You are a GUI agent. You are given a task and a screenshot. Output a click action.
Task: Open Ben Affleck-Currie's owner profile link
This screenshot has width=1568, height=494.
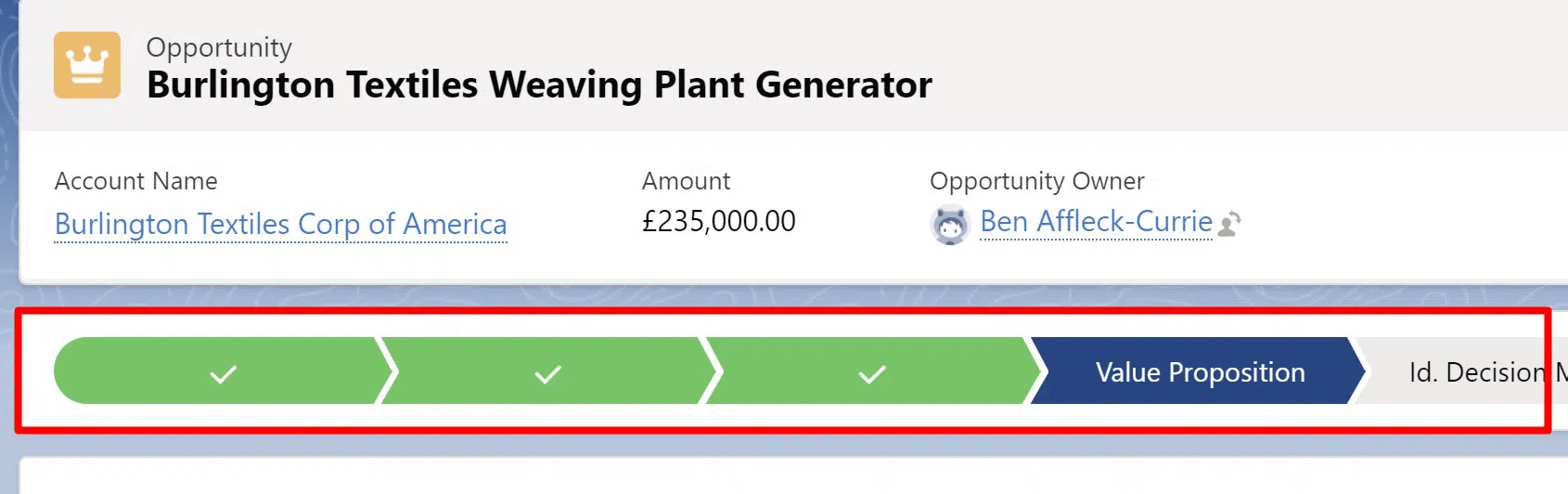pos(1096,222)
